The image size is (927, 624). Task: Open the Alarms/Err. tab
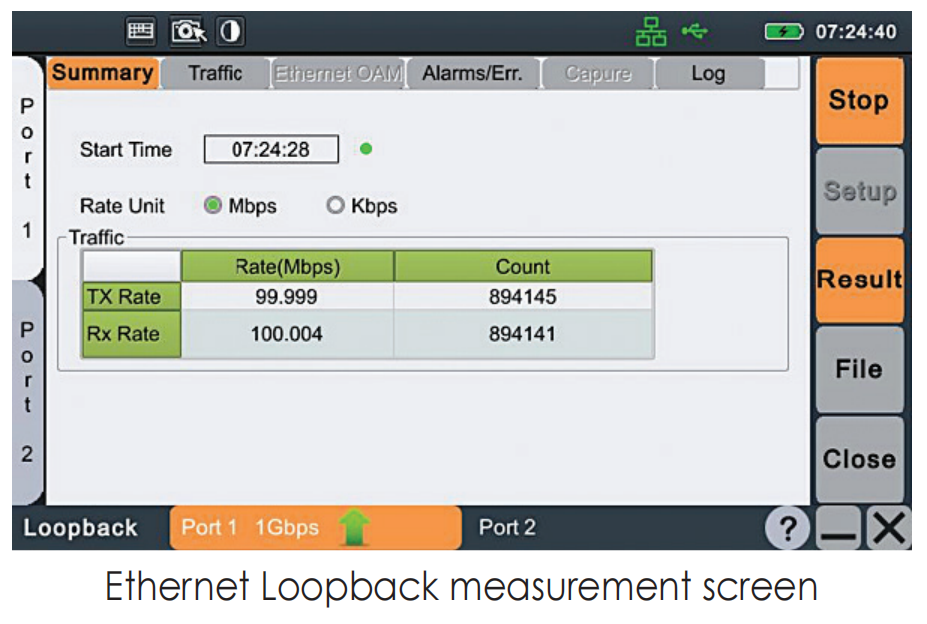click(x=472, y=73)
